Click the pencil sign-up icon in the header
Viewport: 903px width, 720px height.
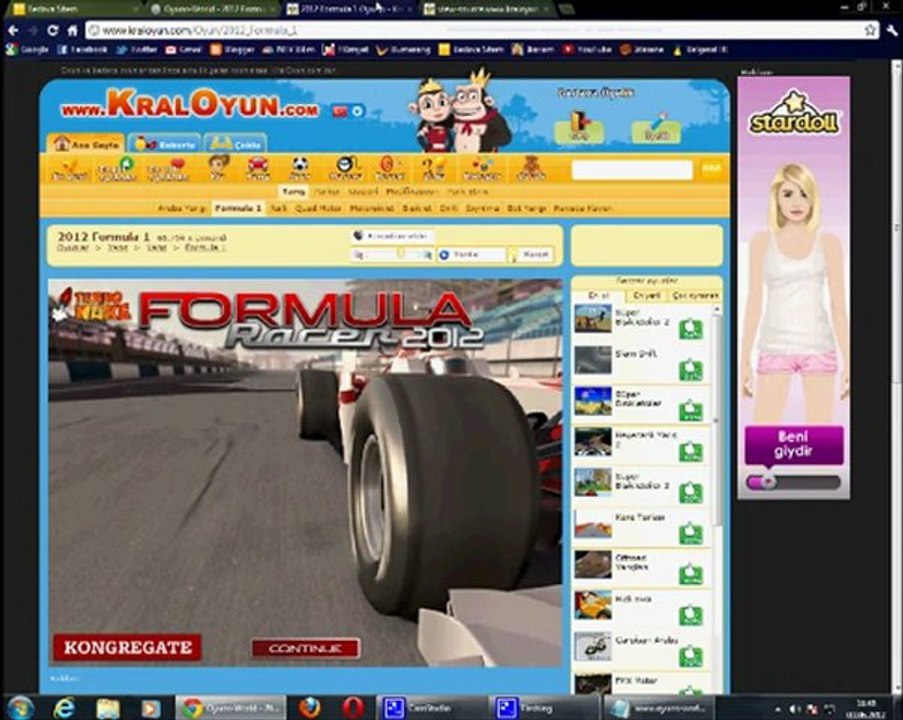pyautogui.click(x=657, y=127)
